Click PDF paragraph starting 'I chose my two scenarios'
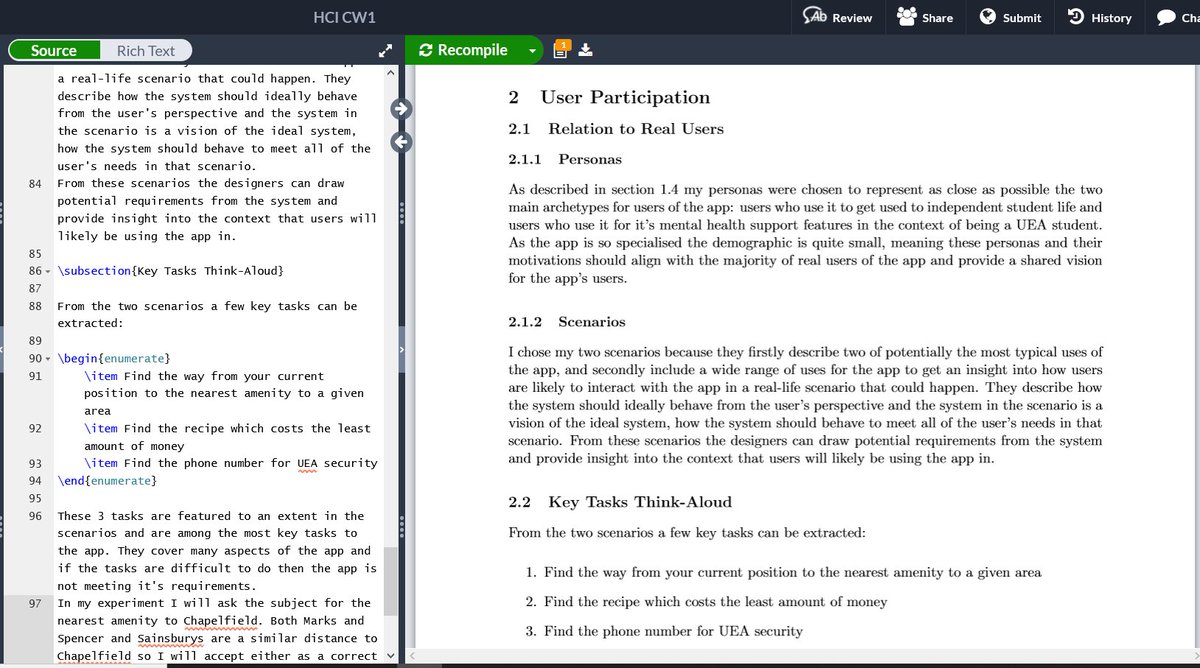This screenshot has height=668, width=1200. pyautogui.click(x=805, y=405)
